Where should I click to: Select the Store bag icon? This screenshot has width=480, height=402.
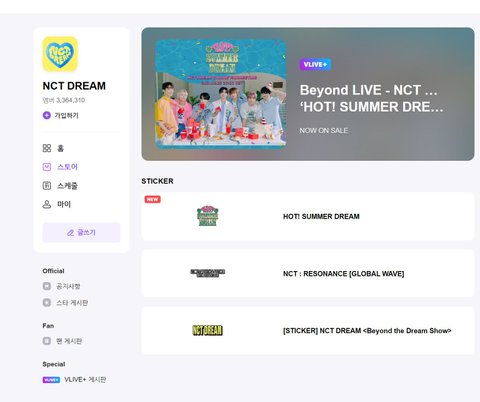(x=47, y=167)
